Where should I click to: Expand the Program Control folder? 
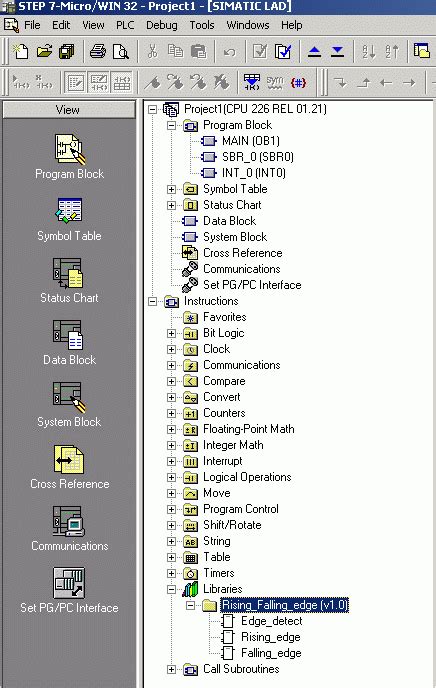pos(172,509)
